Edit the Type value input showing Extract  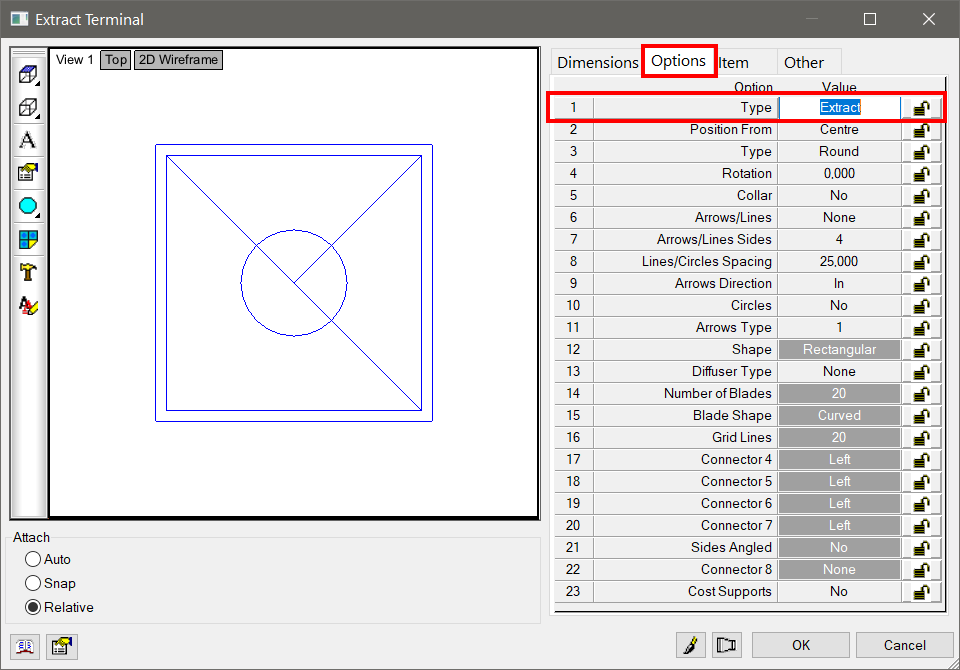click(x=840, y=107)
